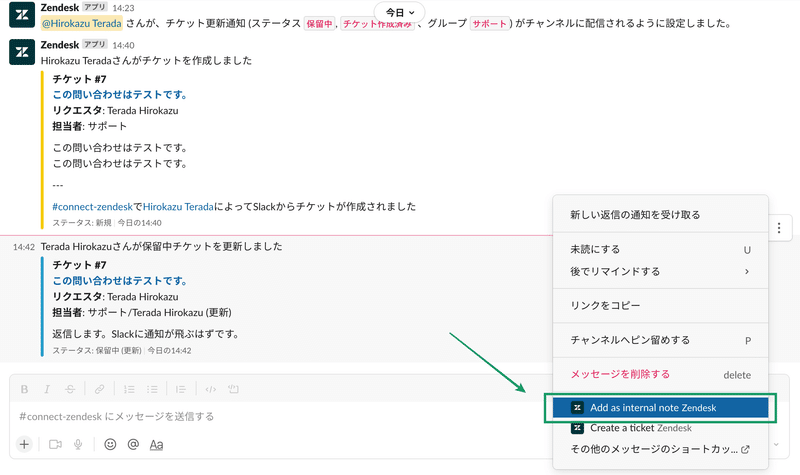
Task: Open send options dropdown arrow
Action: (x=776, y=444)
